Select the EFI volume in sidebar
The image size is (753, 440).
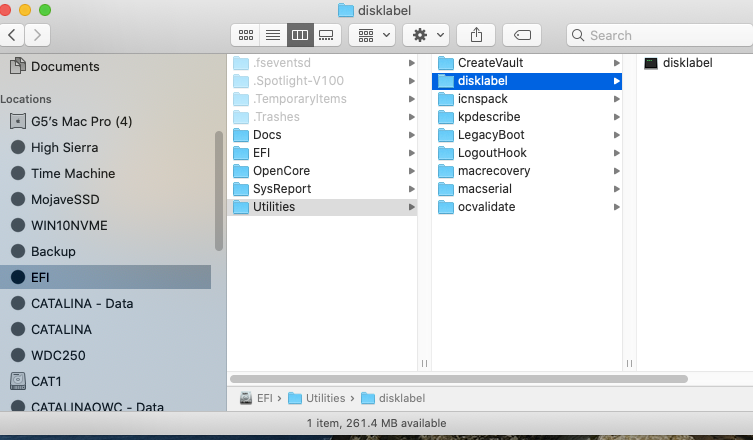pyautogui.click(x=106, y=277)
